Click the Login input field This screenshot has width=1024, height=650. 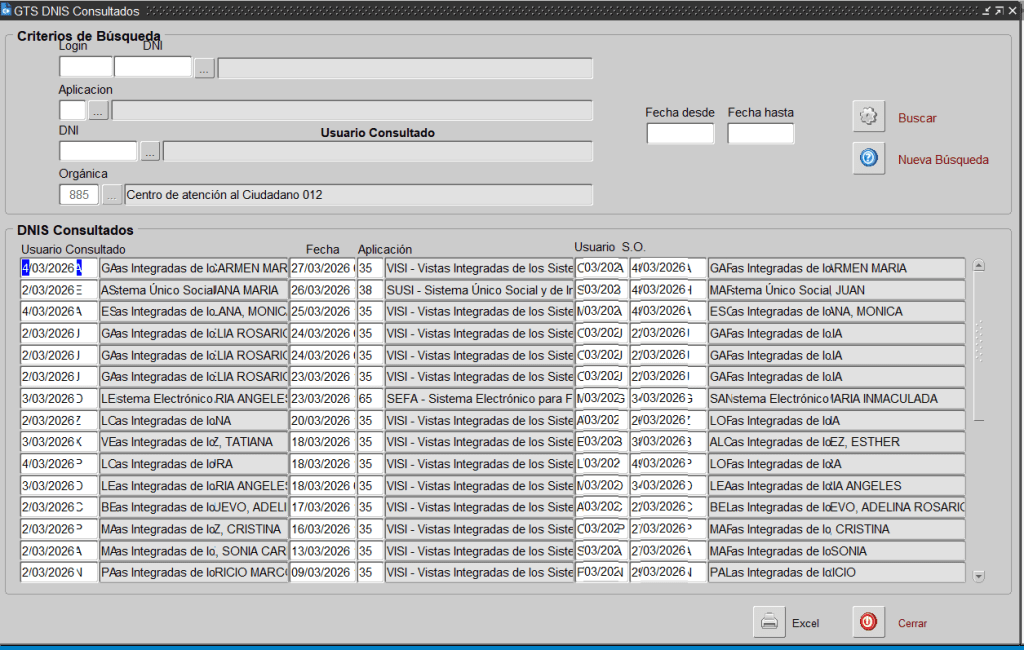point(85,68)
